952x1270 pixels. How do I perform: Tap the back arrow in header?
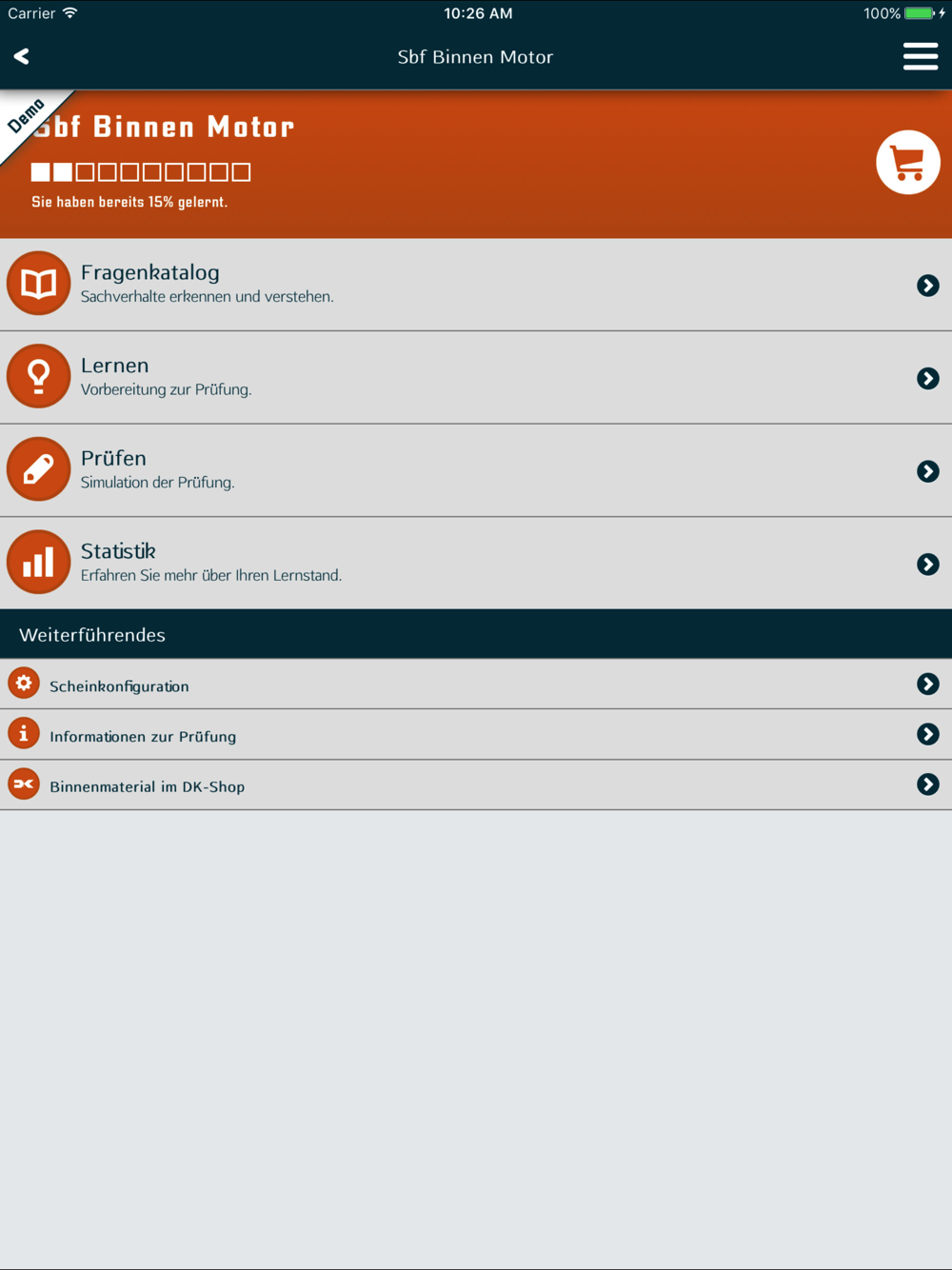pos(22,57)
